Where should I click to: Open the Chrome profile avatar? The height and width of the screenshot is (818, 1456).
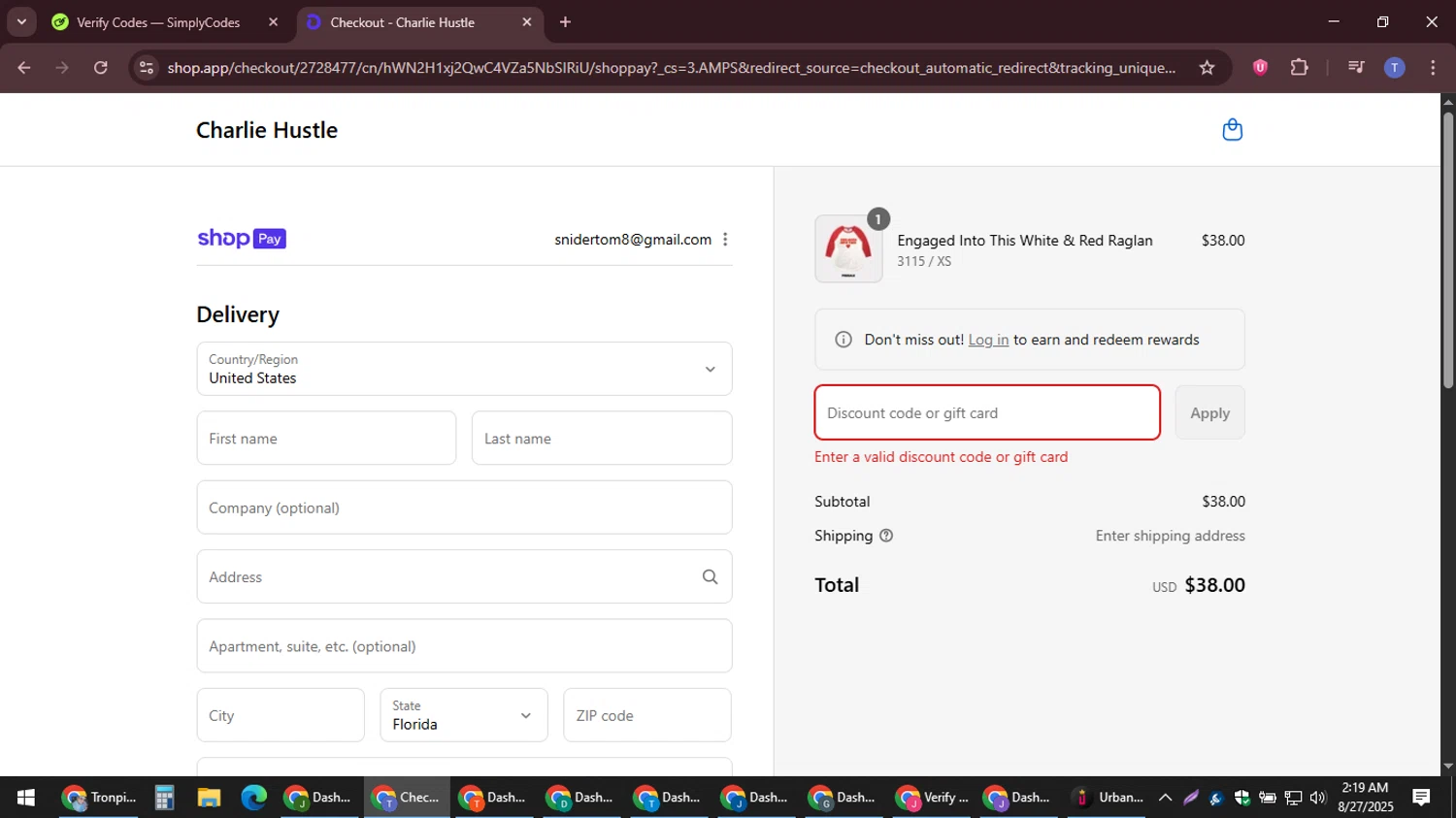click(x=1394, y=68)
